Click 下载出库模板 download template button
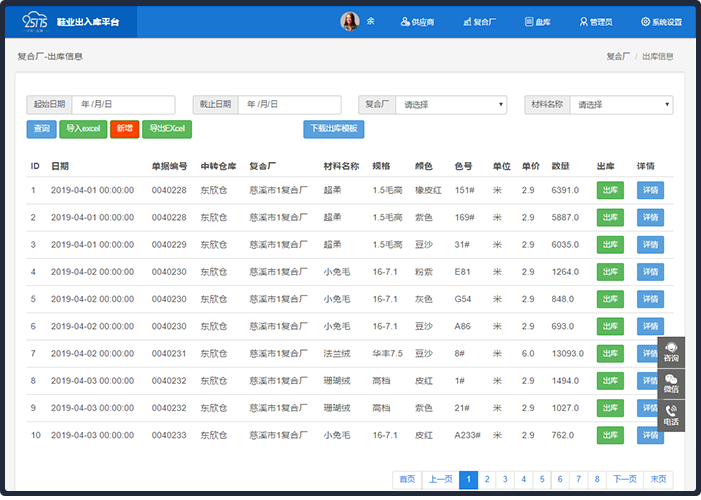This screenshot has width=701, height=500. (334, 129)
